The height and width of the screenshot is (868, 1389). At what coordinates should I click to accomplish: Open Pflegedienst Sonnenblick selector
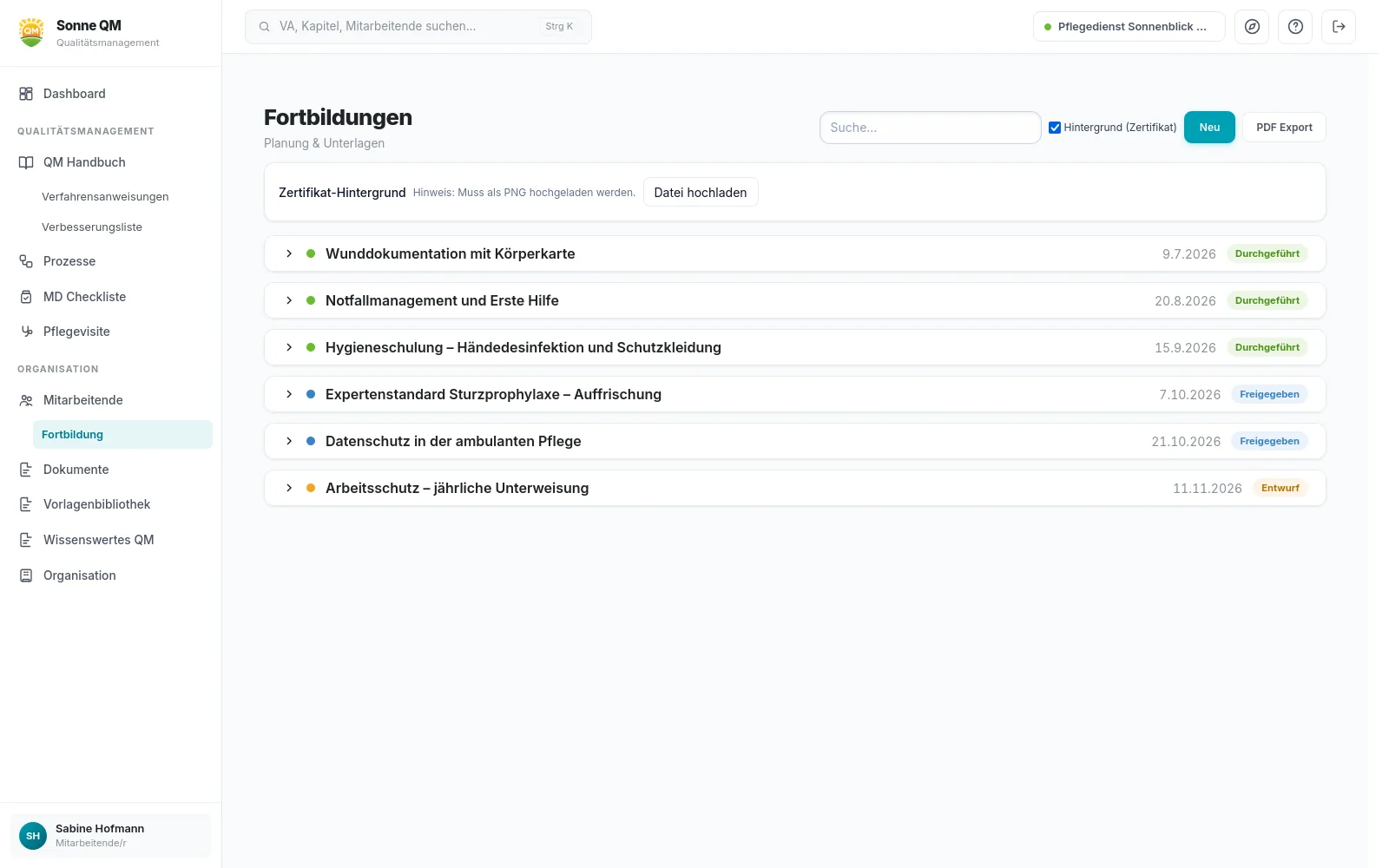click(1129, 27)
